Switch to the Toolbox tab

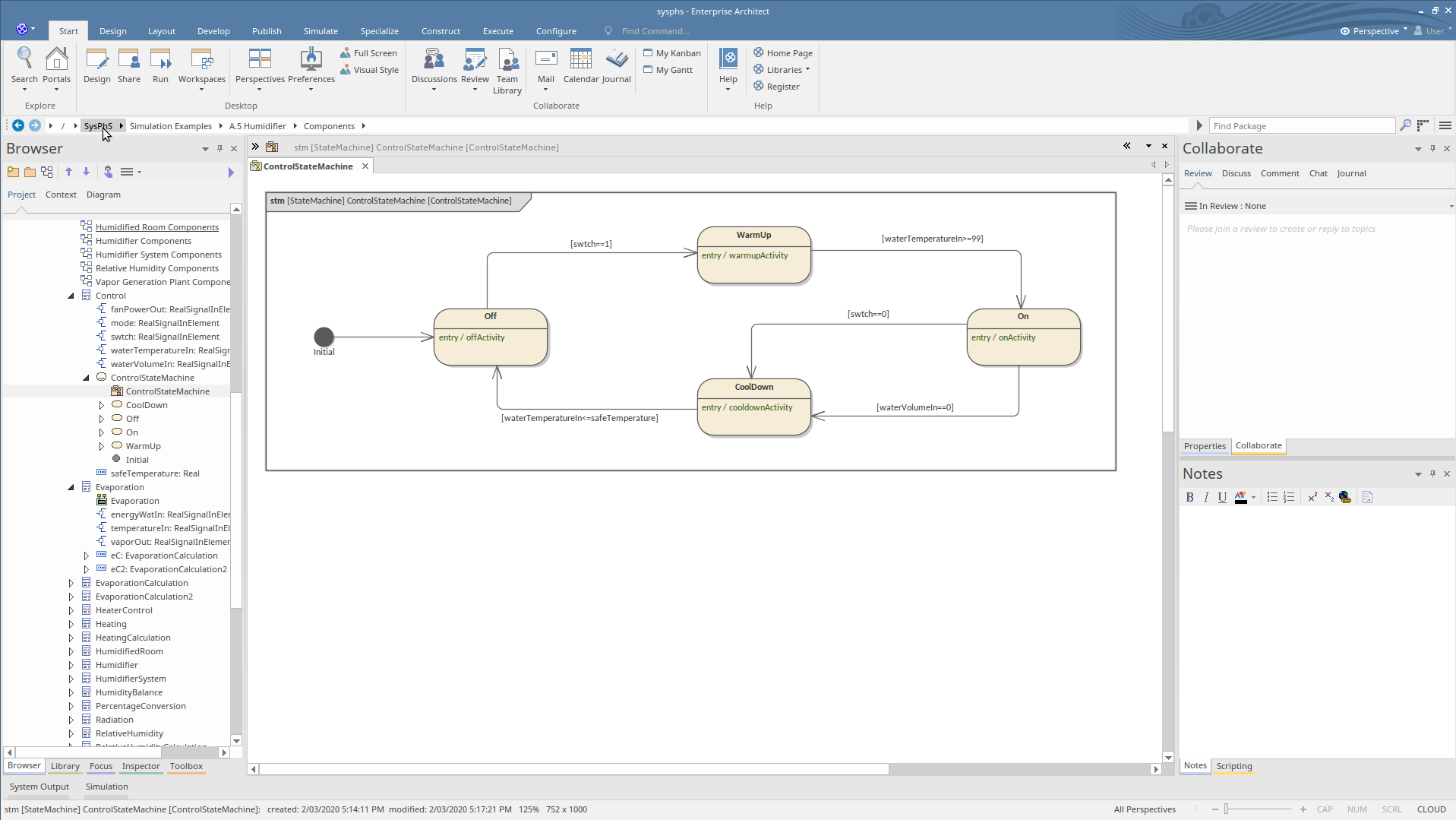[x=186, y=766]
